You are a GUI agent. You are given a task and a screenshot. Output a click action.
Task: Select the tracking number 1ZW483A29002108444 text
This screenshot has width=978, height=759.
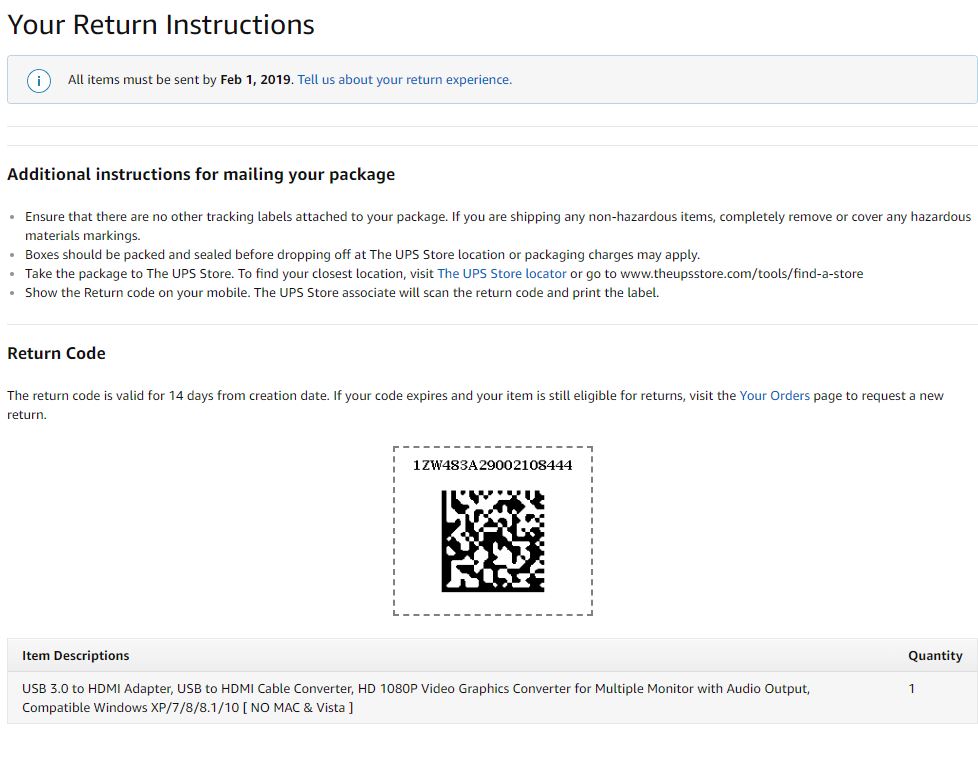[x=492, y=465]
